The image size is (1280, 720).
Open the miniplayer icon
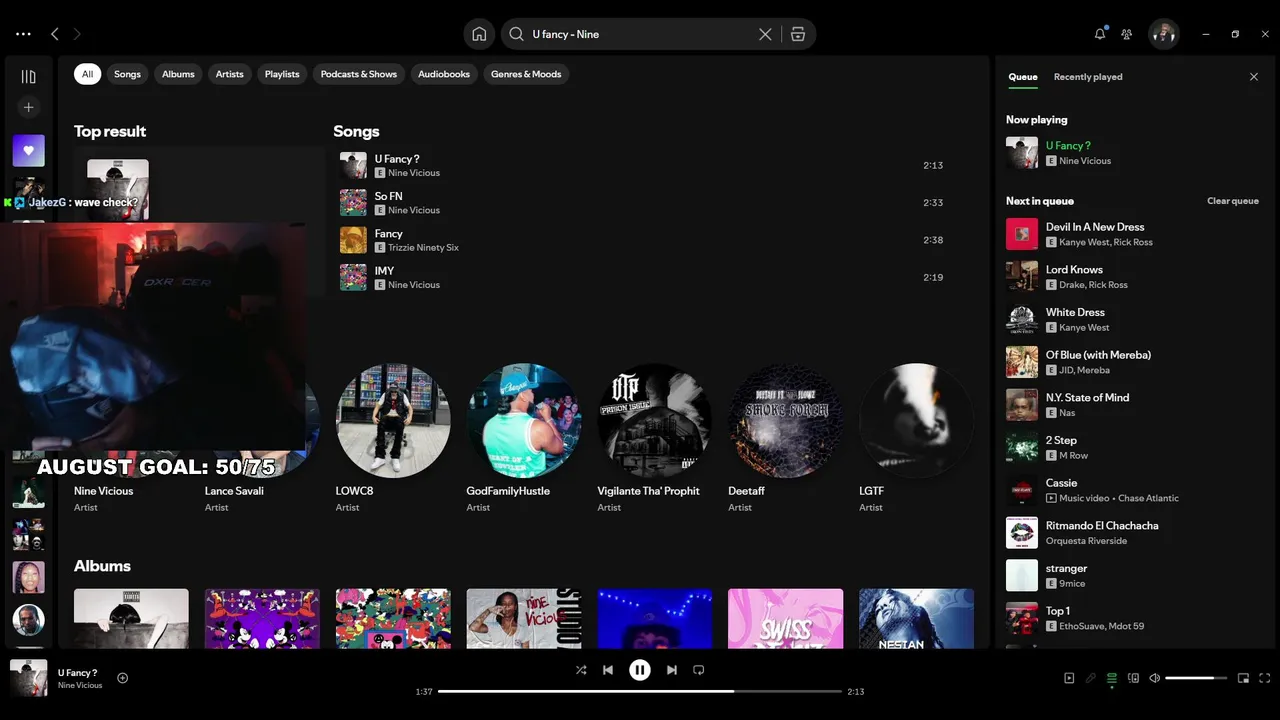point(1243,678)
